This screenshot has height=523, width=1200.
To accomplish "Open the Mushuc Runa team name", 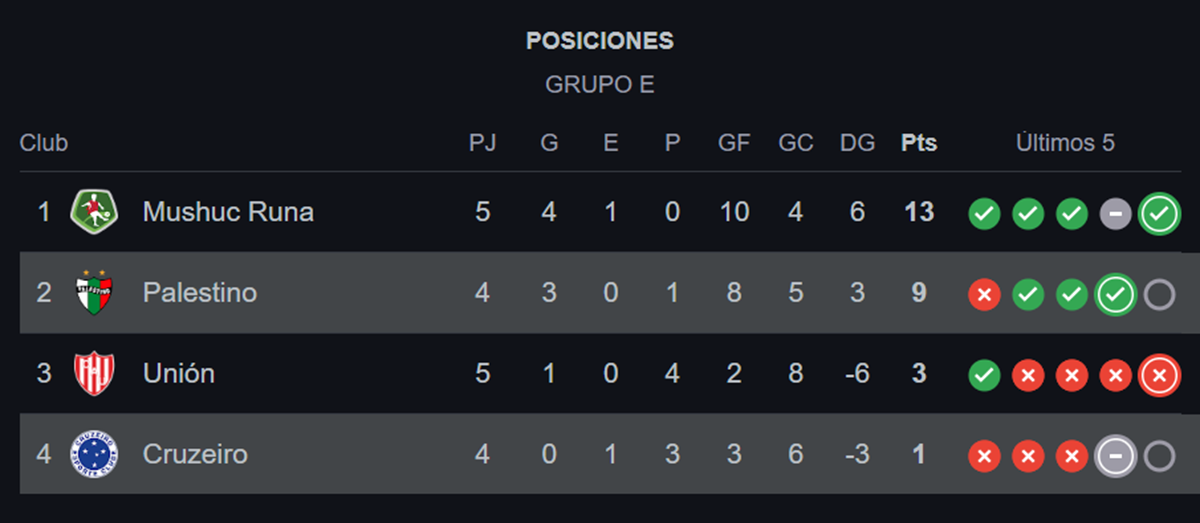I will 228,212.
